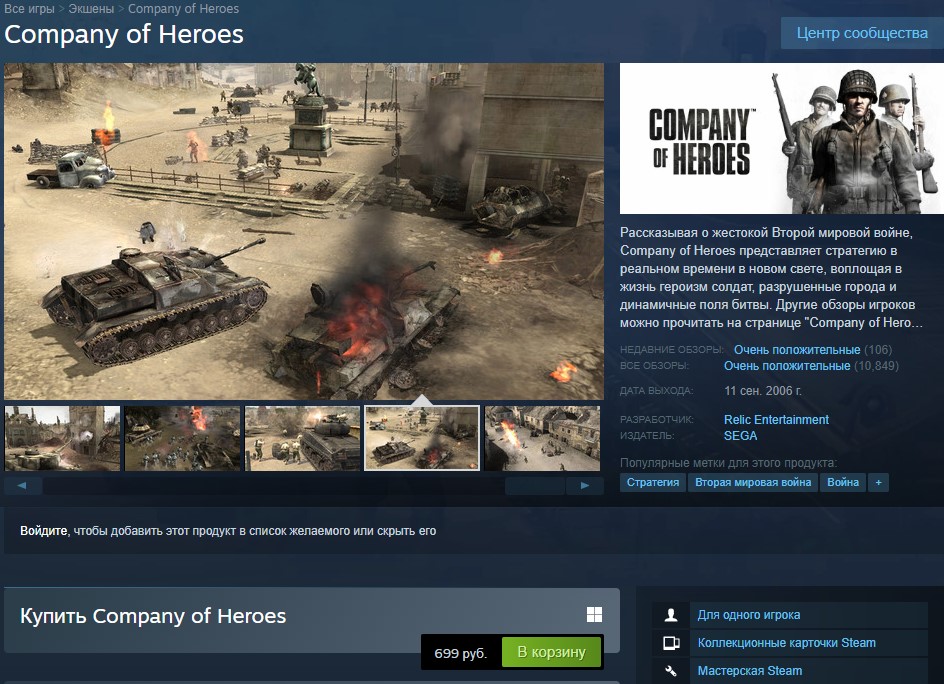Image resolution: width=944 pixels, height=684 pixels.
Task: Open the Центр сообщества community hub
Action: [862, 33]
